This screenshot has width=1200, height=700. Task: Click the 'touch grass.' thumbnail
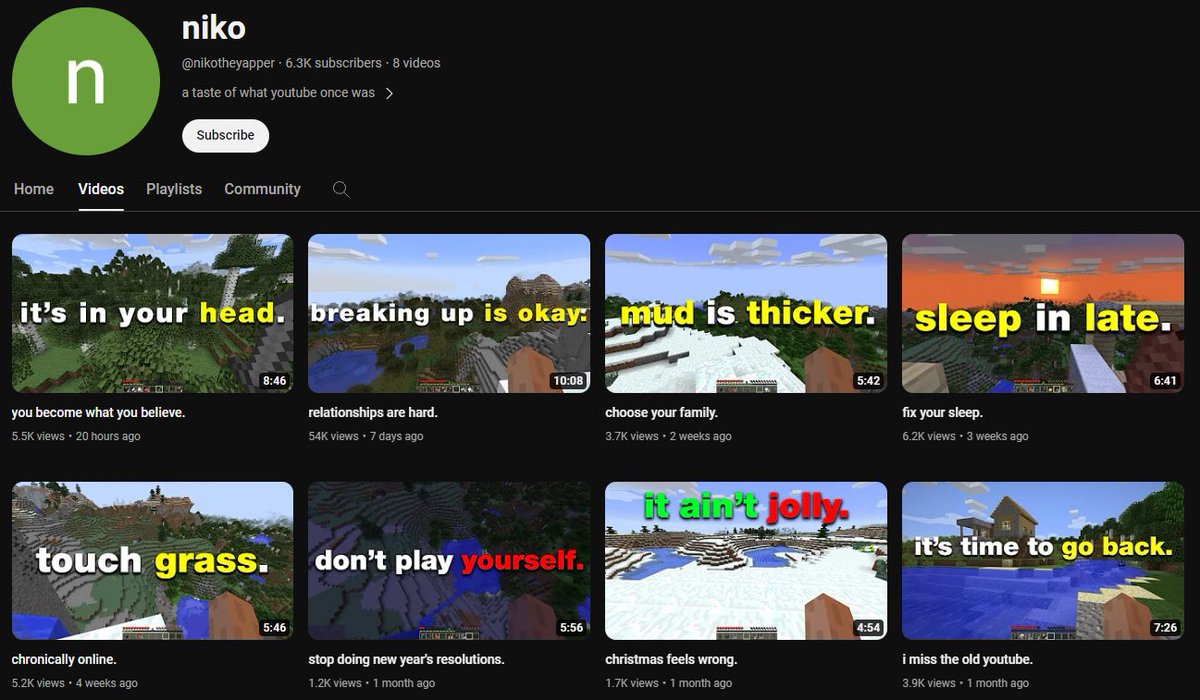(x=151, y=560)
